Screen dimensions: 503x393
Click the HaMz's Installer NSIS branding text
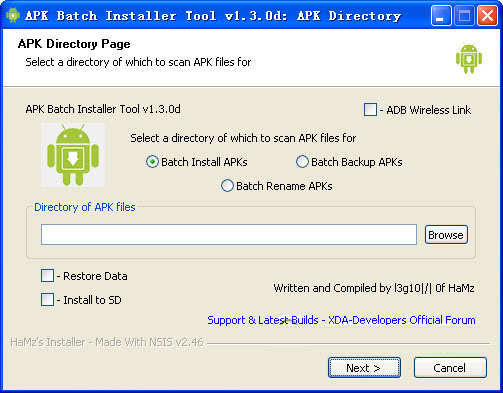107,342
